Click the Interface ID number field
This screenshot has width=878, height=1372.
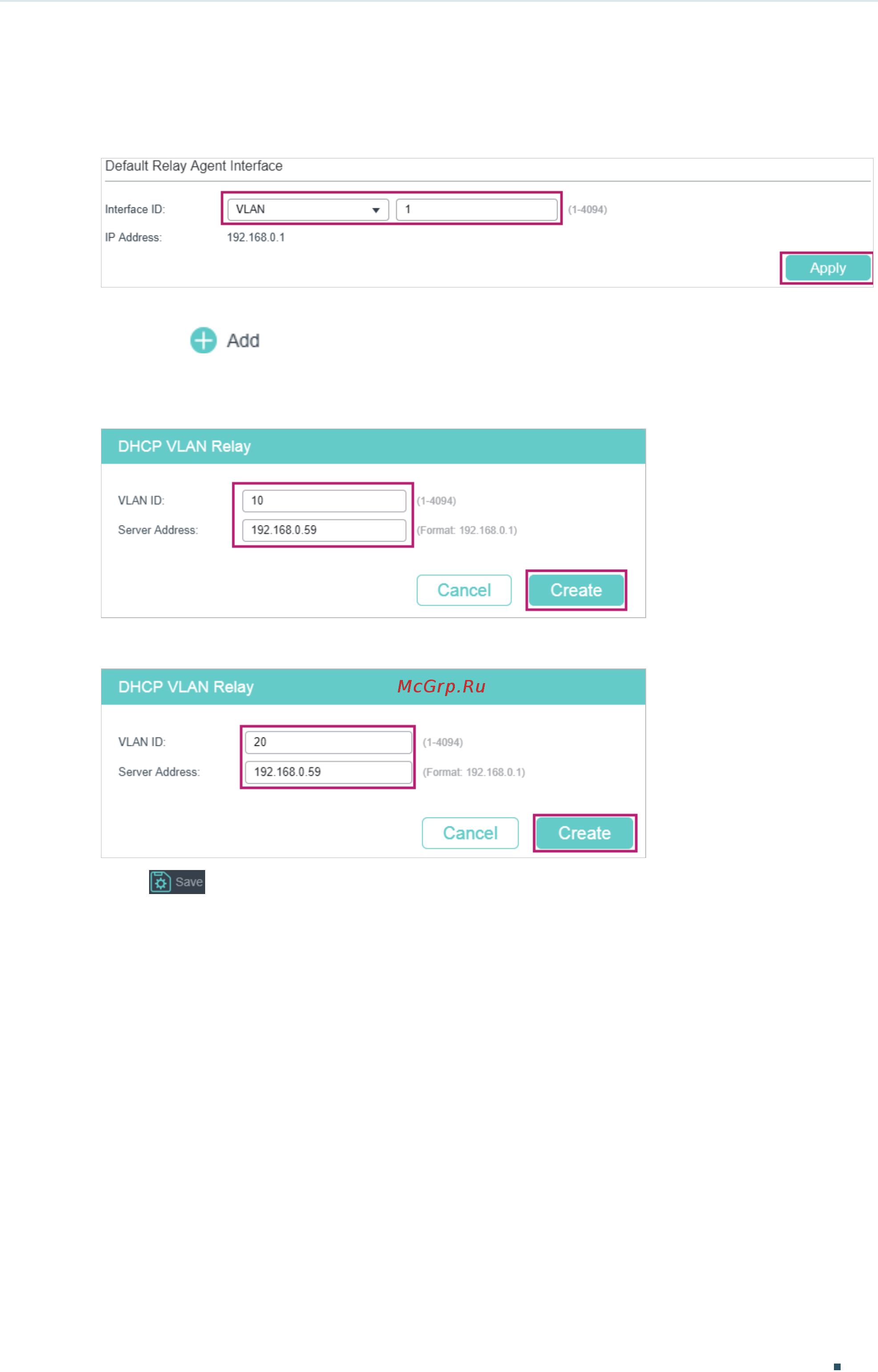477,209
